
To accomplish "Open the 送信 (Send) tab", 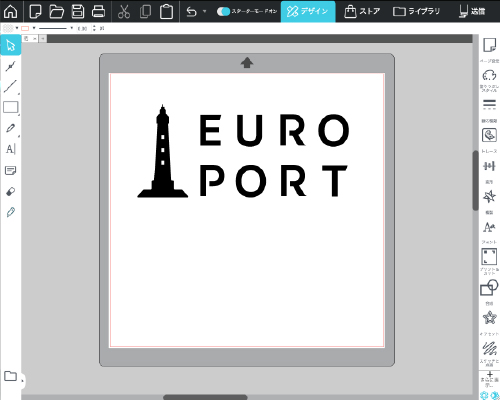I will [x=472, y=11].
